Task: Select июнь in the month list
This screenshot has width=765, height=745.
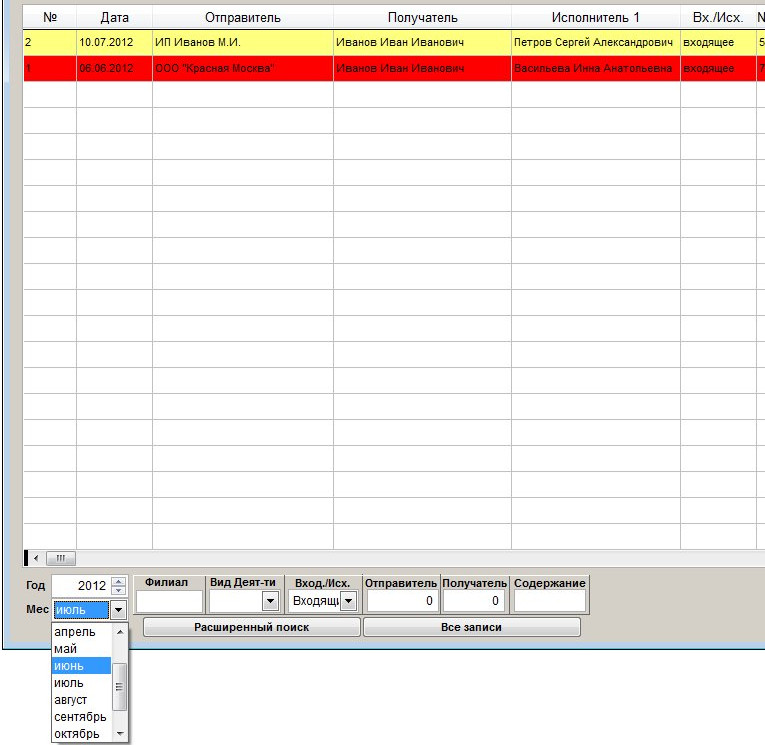Action: click(x=82, y=666)
